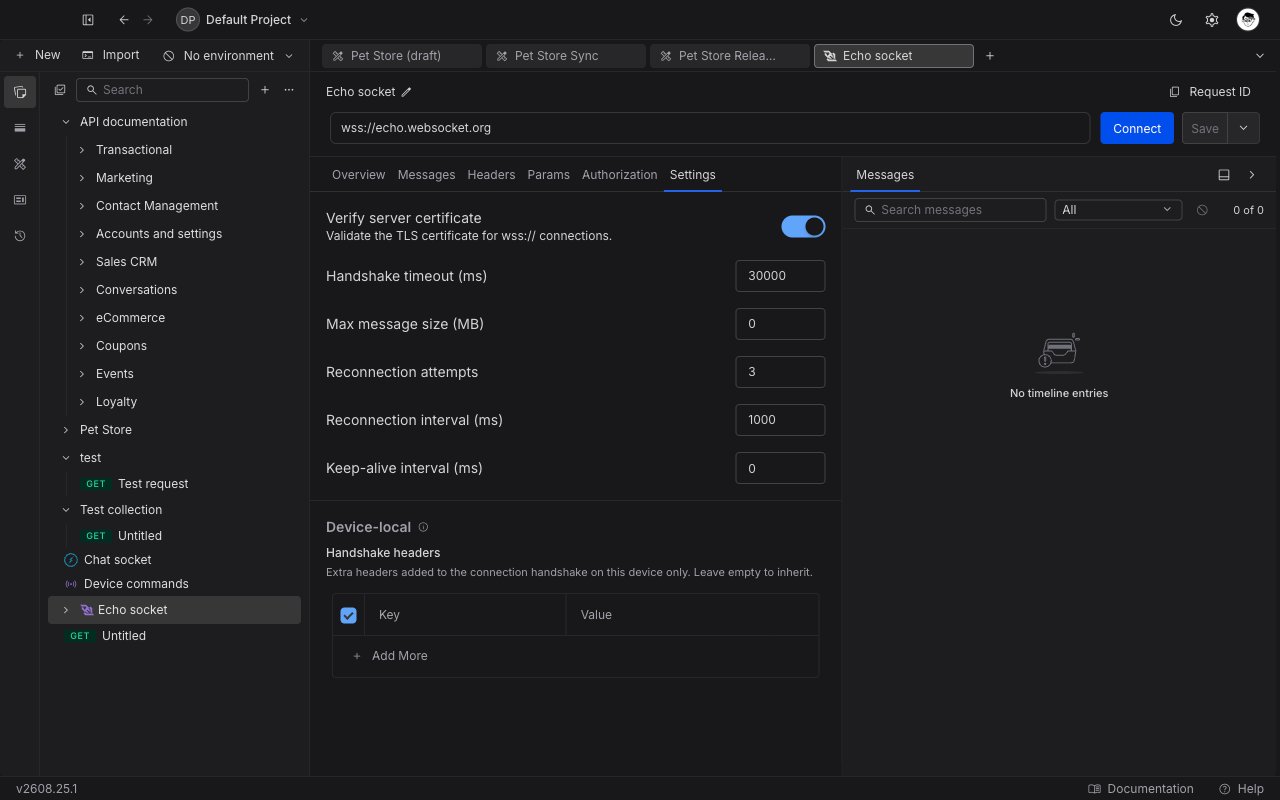
Task: Click the Connect button
Action: pos(1137,128)
